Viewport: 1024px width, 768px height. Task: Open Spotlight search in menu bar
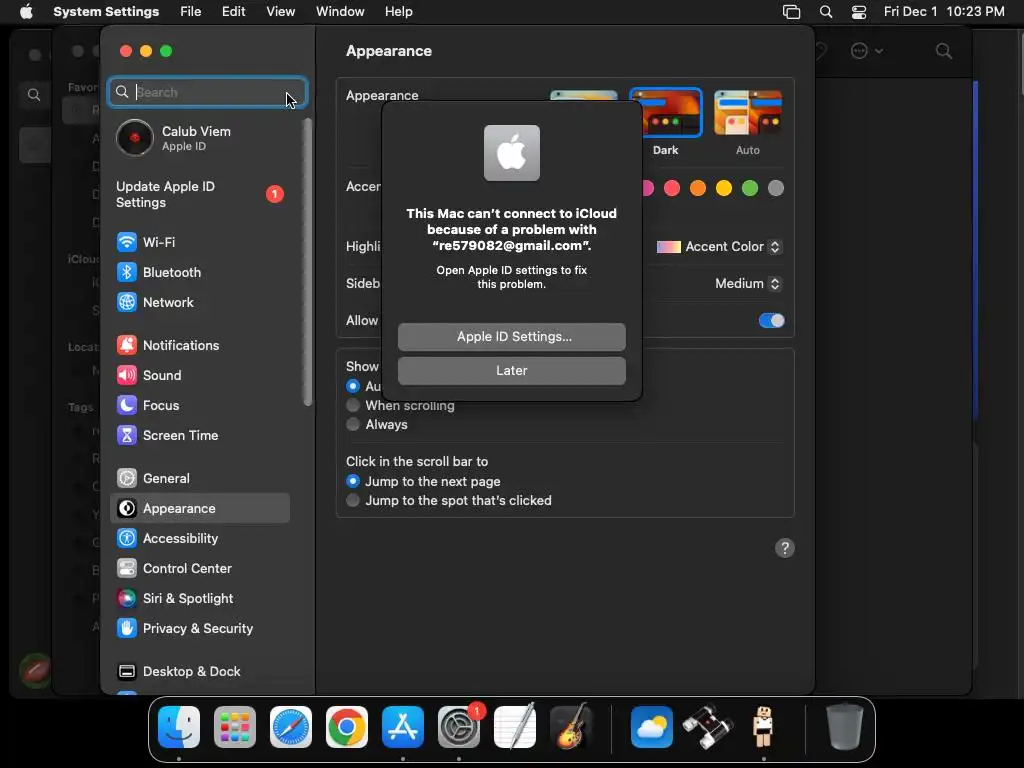[x=826, y=12]
